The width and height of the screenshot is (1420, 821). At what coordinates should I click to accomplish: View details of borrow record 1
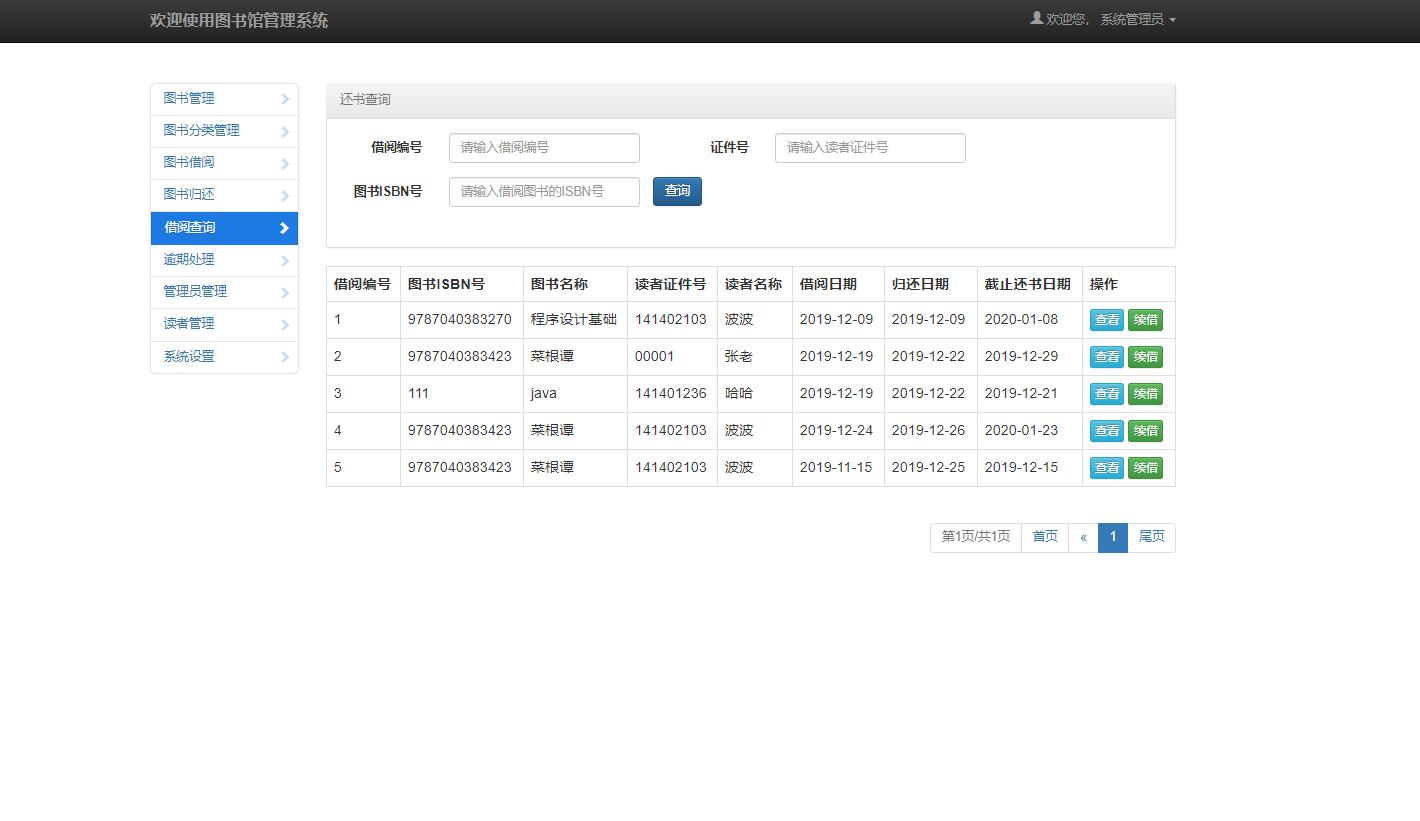point(1106,320)
